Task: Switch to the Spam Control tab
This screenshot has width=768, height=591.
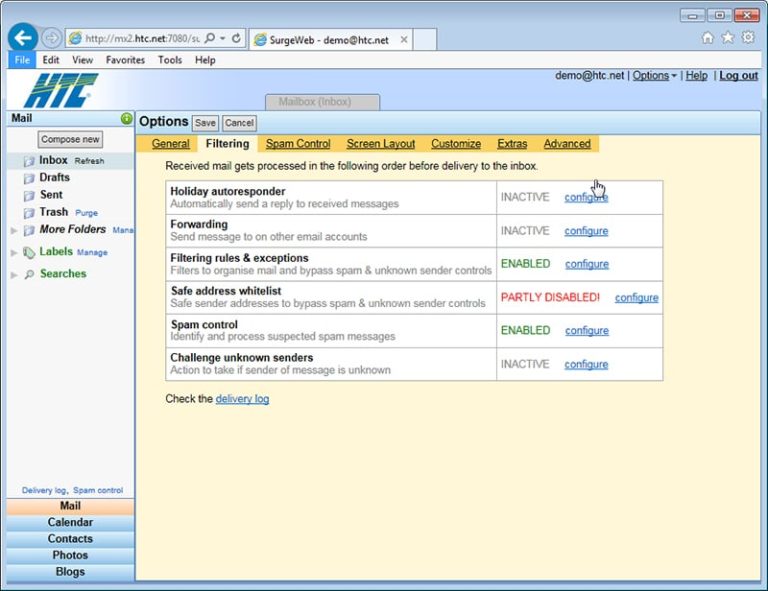Action: point(298,143)
